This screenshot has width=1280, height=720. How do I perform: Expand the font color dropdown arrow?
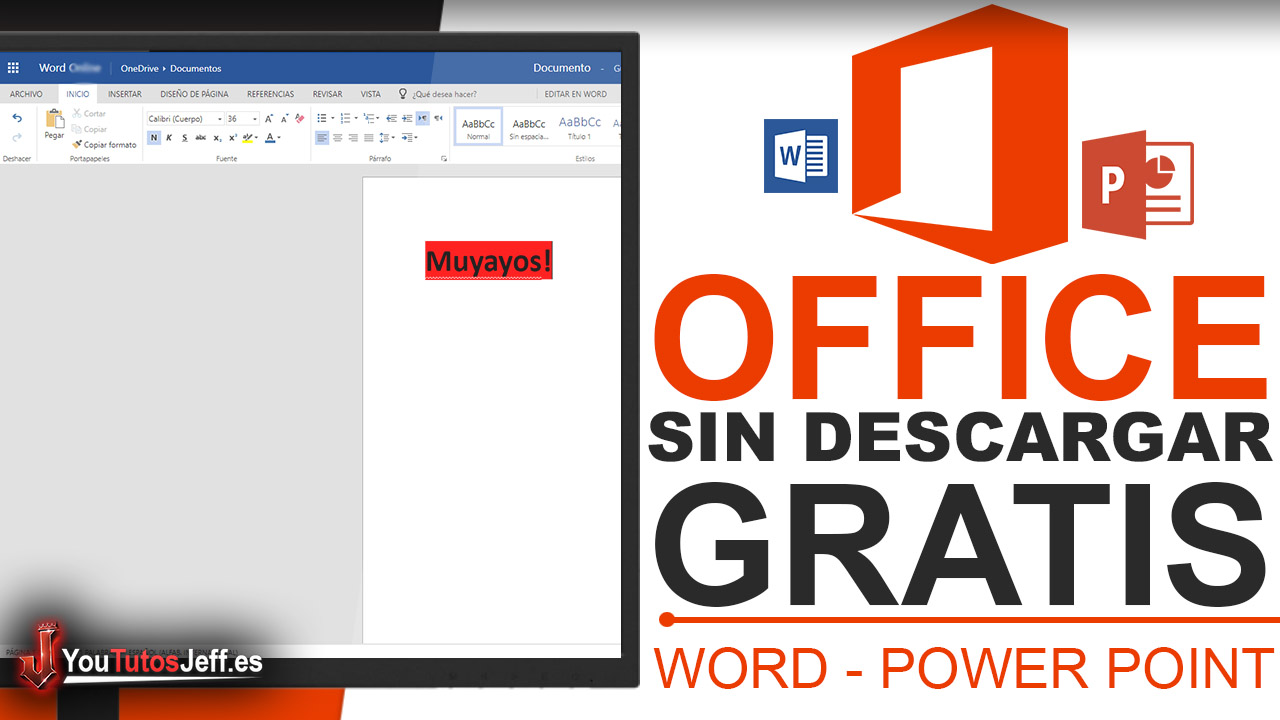[279, 138]
